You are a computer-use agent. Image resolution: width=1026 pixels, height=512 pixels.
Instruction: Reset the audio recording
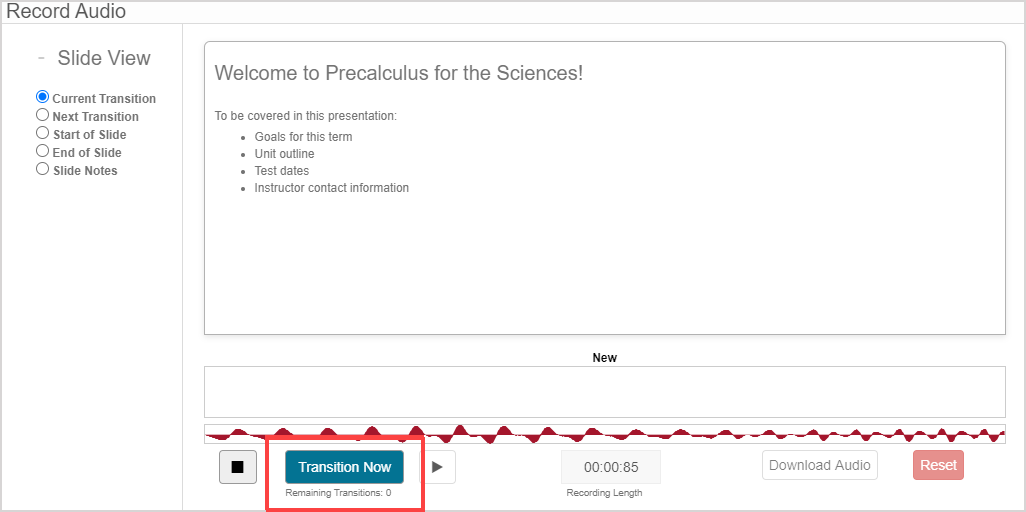938,465
